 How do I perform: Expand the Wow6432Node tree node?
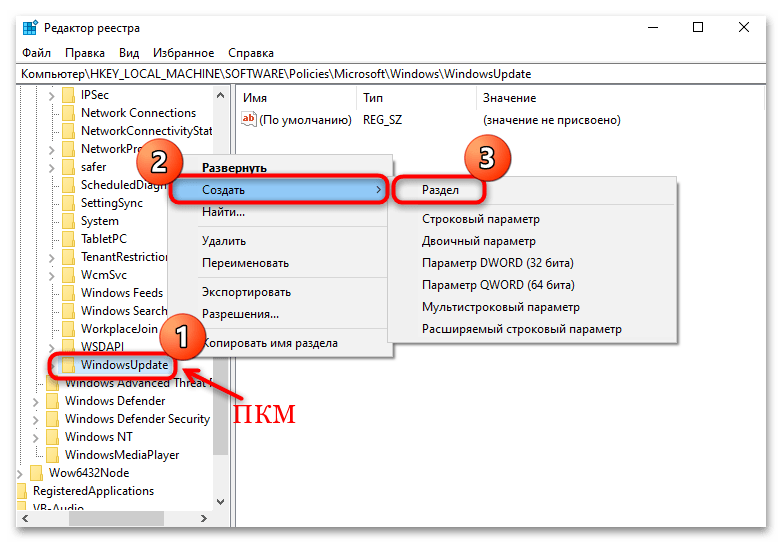[20, 473]
